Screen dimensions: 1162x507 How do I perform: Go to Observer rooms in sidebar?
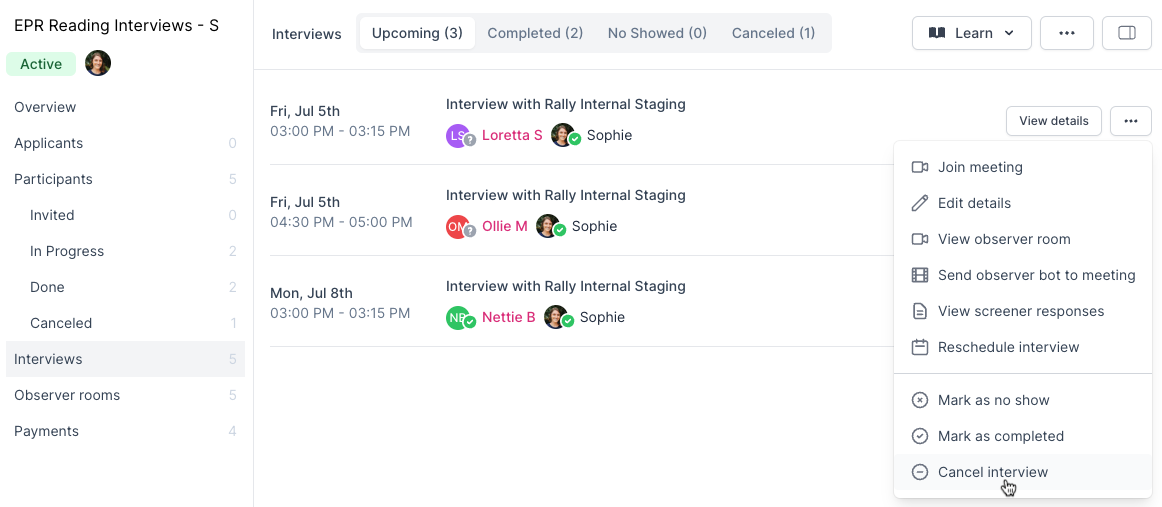(67, 395)
